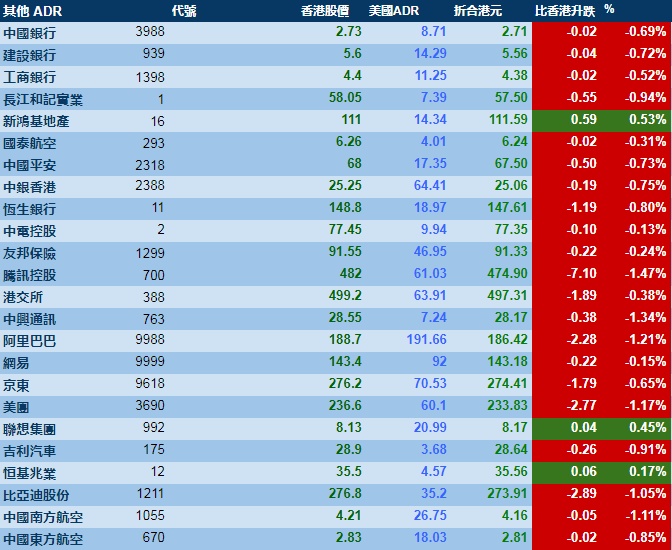Select the 恒基兆業 stock name
Viewport: 672px width, 550px height.
(30, 473)
